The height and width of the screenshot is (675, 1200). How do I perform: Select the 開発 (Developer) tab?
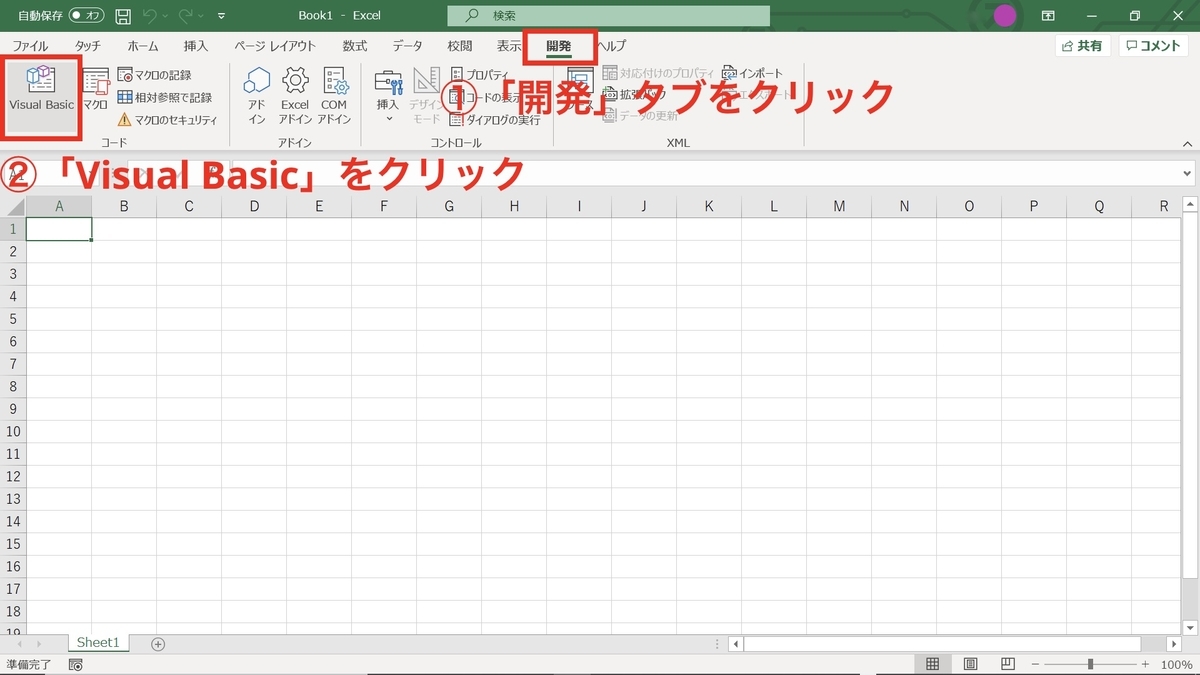pos(559,46)
